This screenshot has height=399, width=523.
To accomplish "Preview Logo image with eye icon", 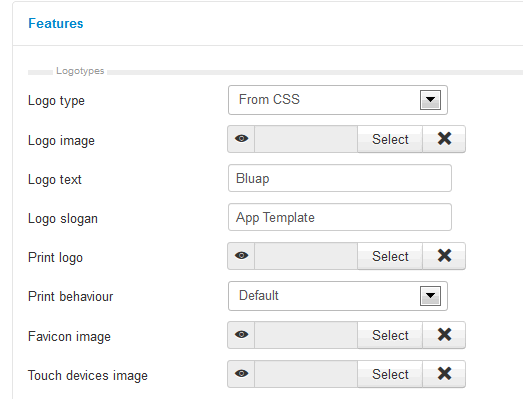I will [241, 139].
